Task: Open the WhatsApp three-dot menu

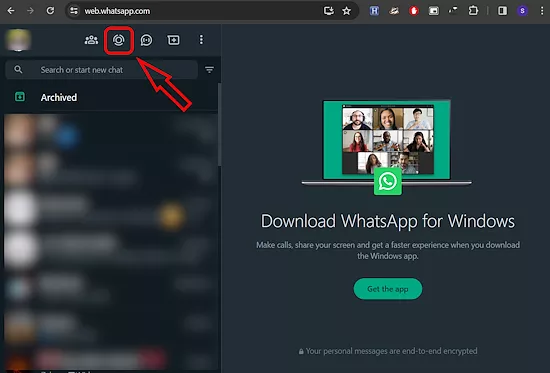Action: (201, 40)
